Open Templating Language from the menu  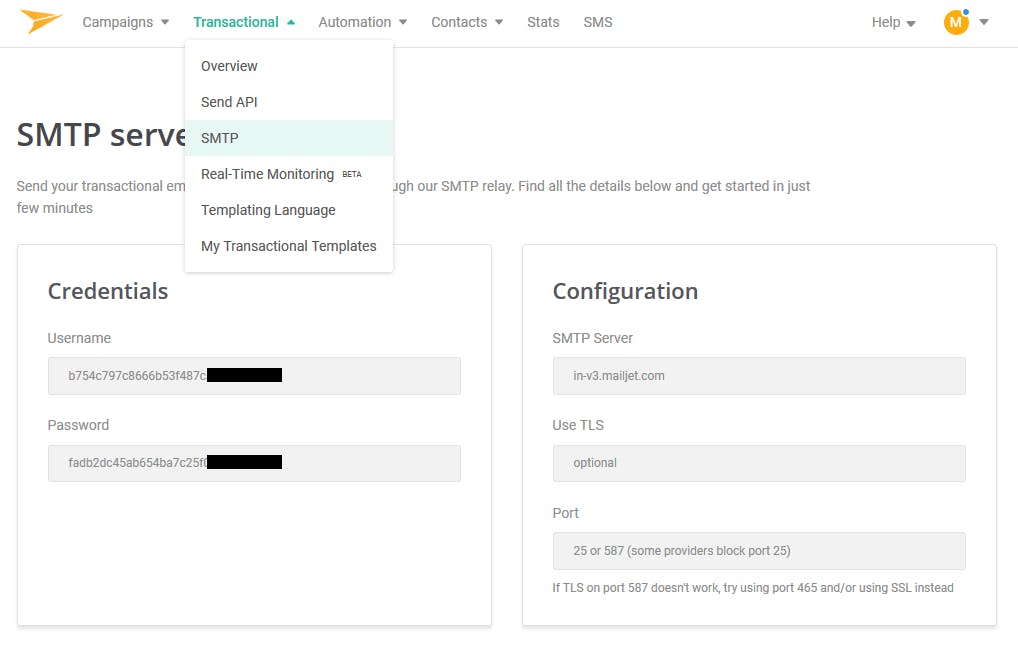click(x=268, y=210)
